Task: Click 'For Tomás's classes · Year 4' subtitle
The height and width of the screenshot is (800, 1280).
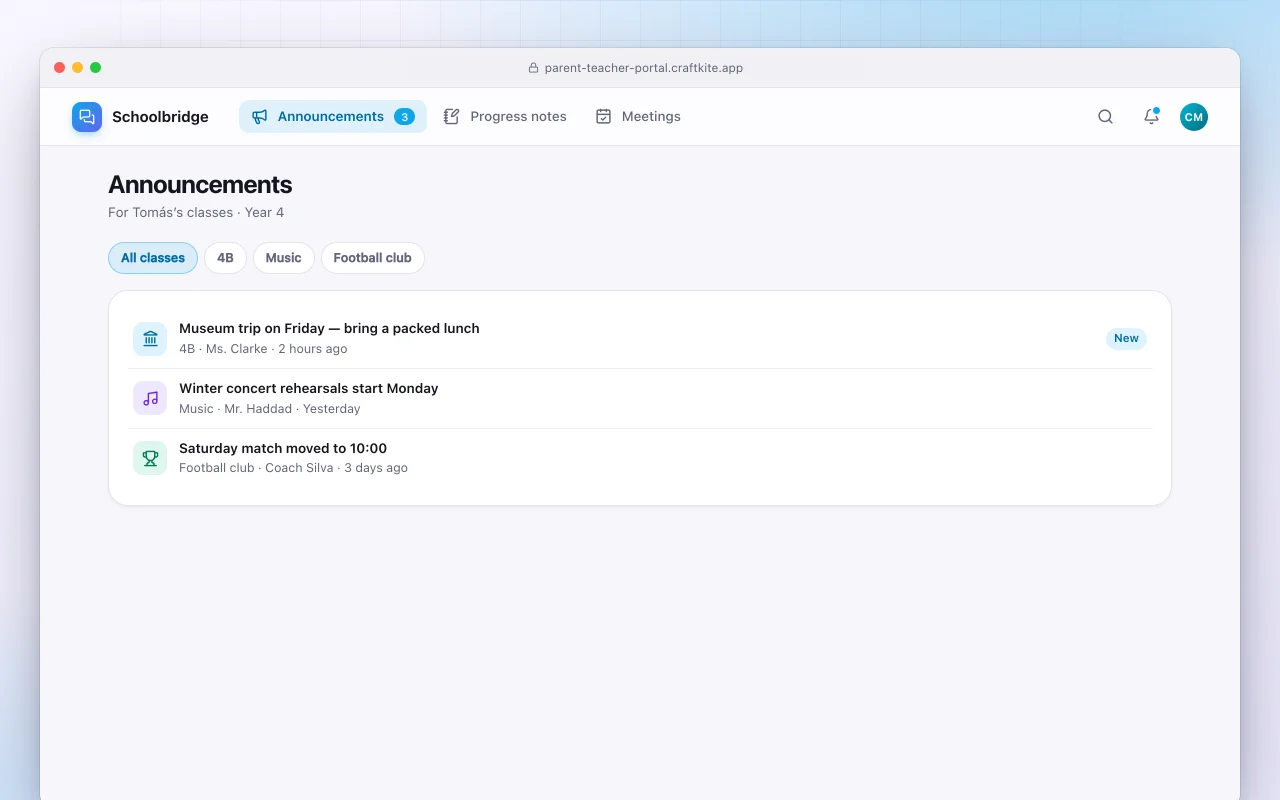Action: point(196,212)
